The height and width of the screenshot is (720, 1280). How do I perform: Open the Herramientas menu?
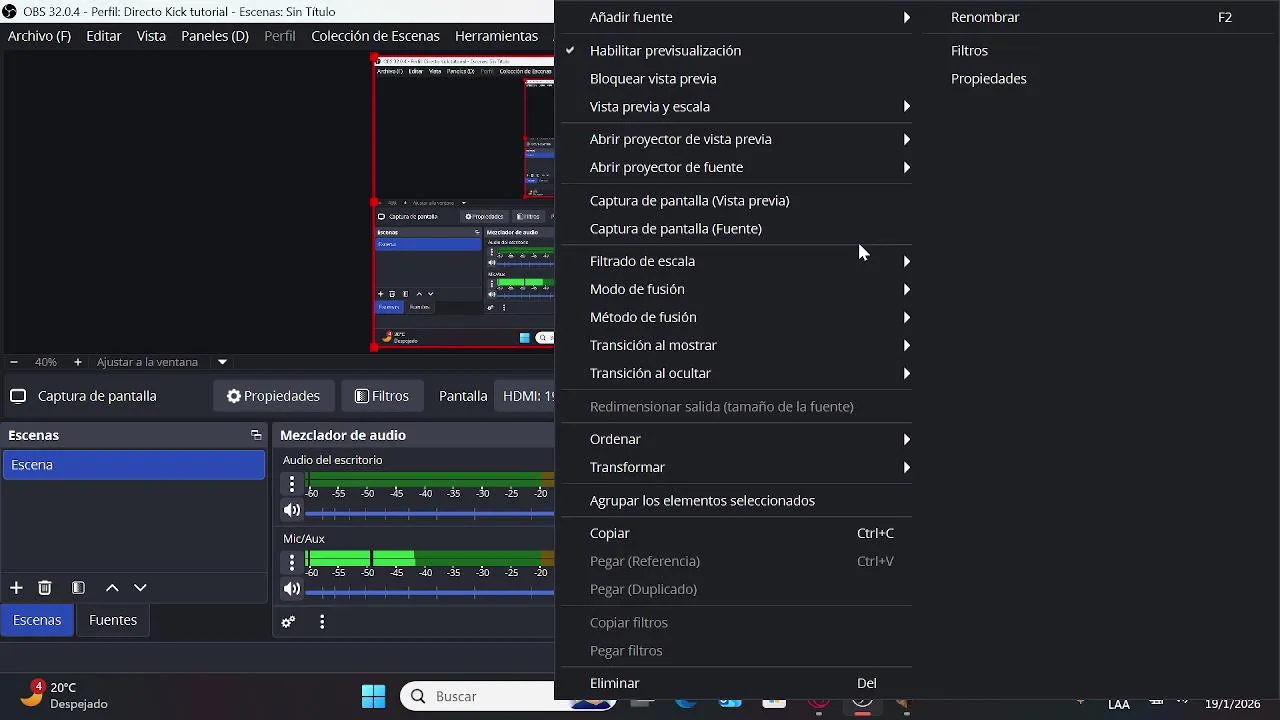pyautogui.click(x=497, y=36)
